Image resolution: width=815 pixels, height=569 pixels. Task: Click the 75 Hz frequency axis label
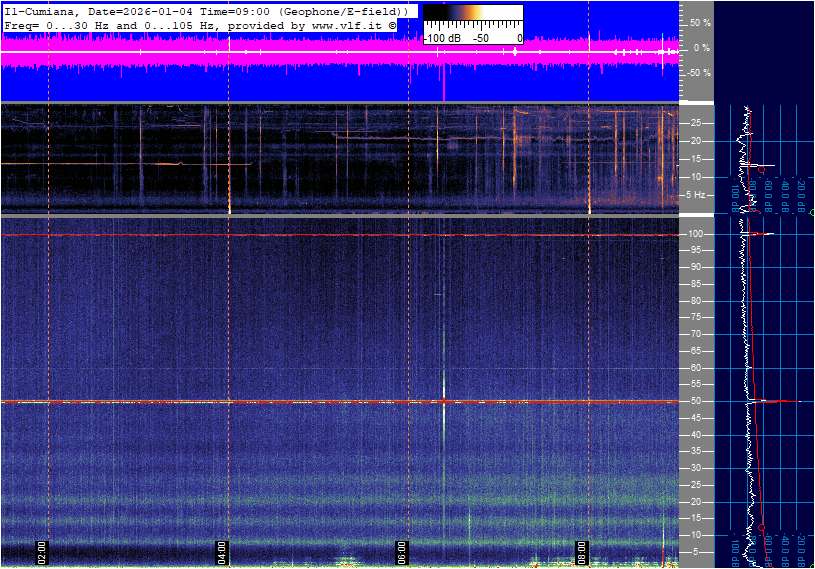[x=696, y=317]
